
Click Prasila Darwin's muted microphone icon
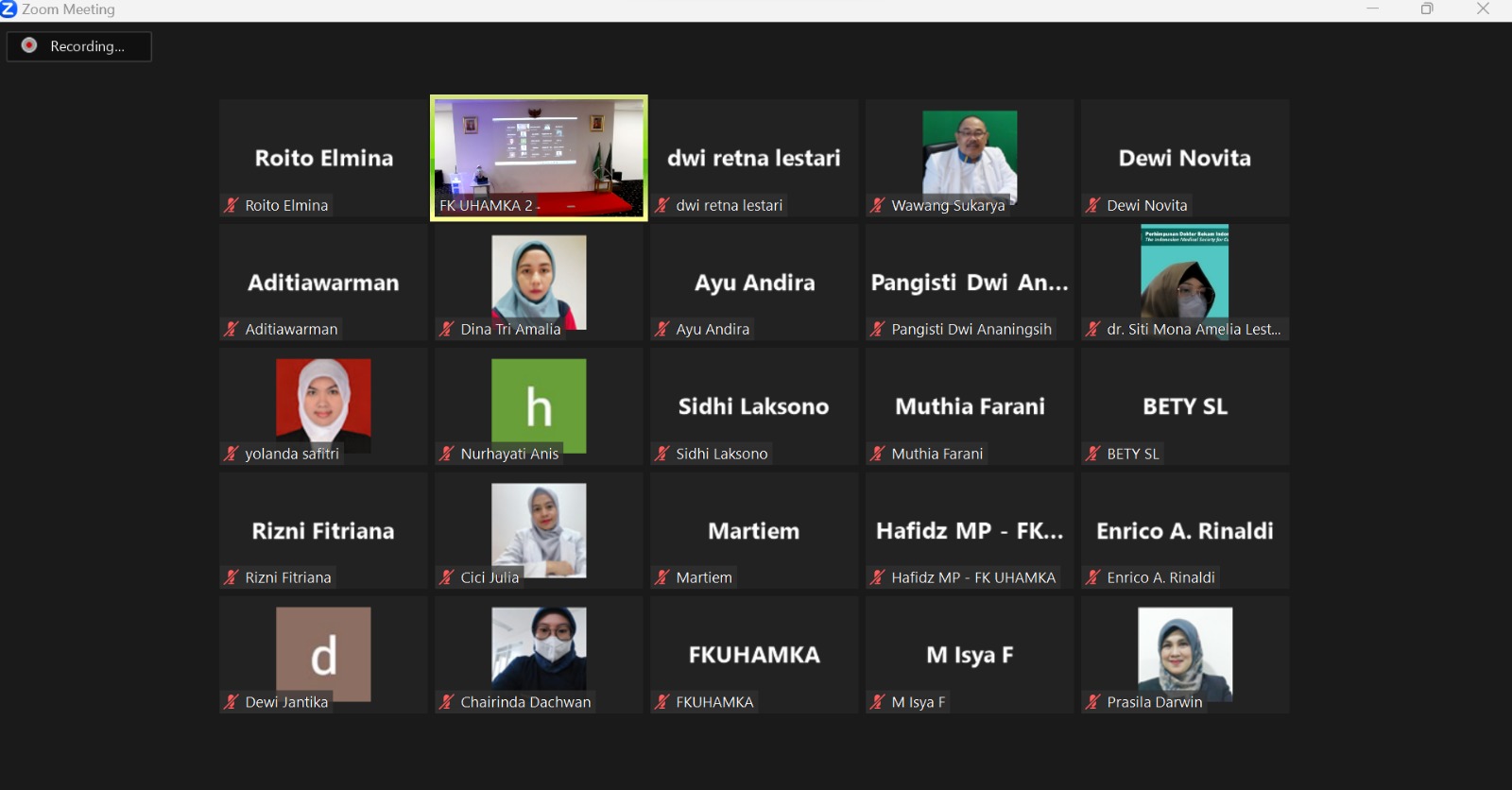tap(1092, 702)
